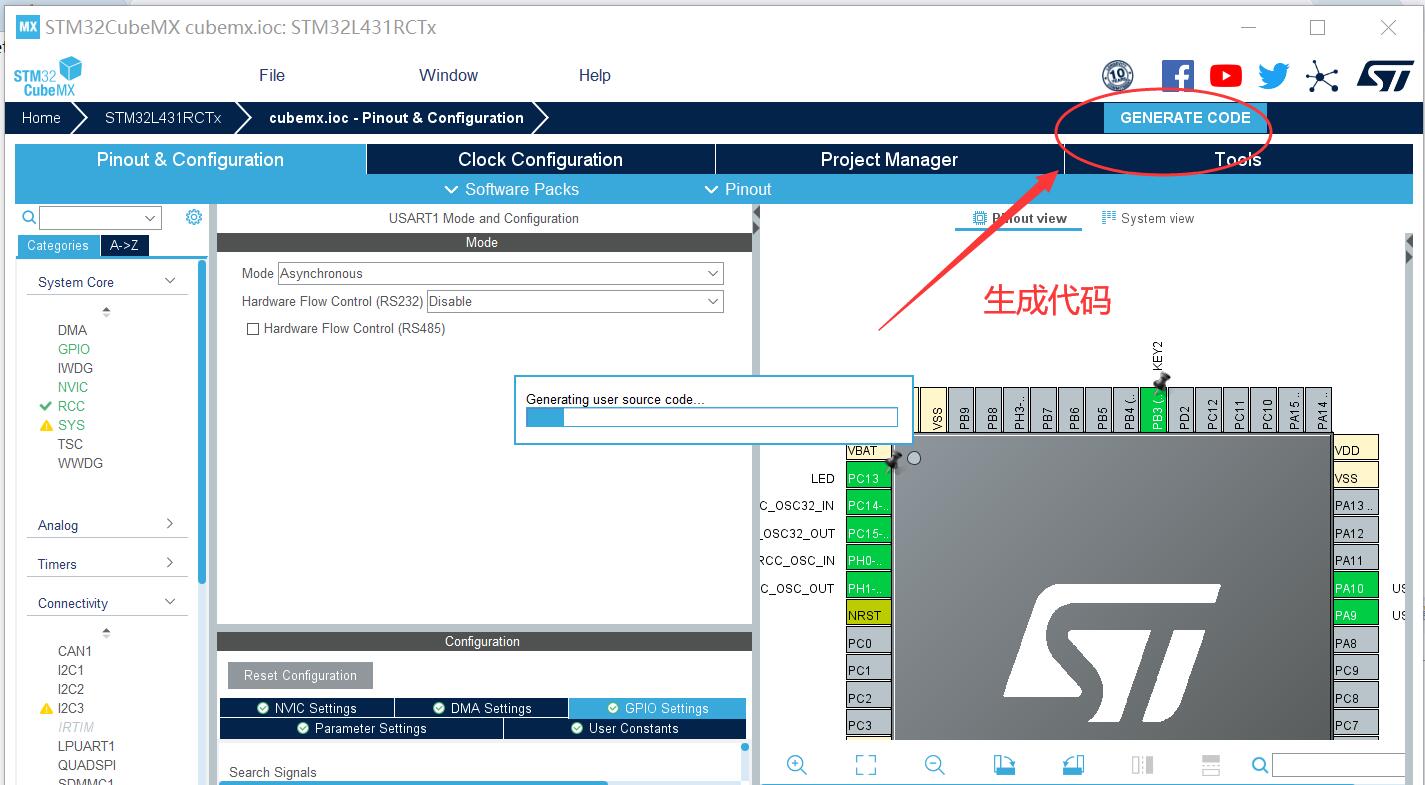Click the pin search field in the pinout toolbar

pos(1340,765)
